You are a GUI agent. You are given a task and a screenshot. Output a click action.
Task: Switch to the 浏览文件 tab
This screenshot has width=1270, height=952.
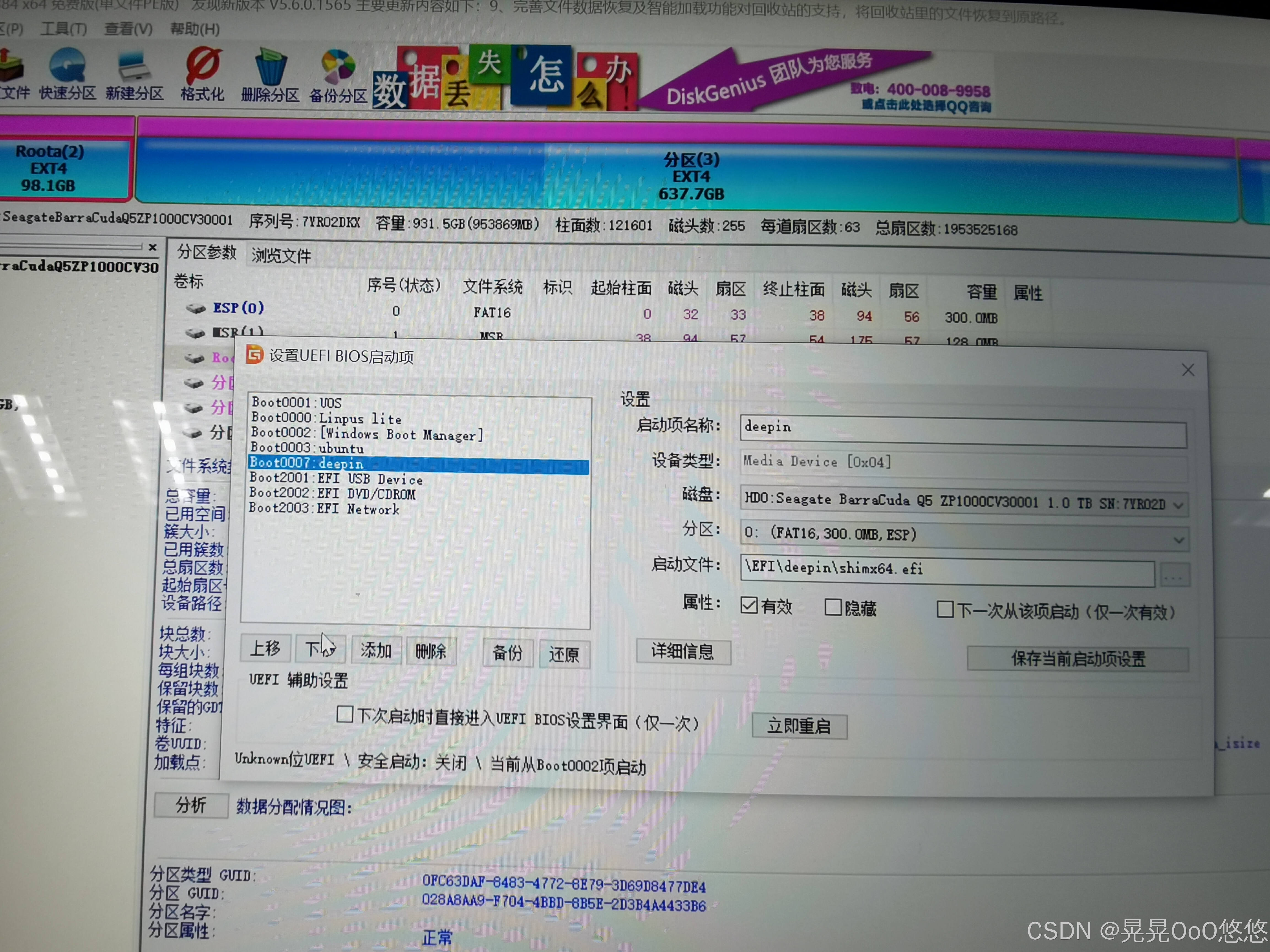click(x=281, y=255)
